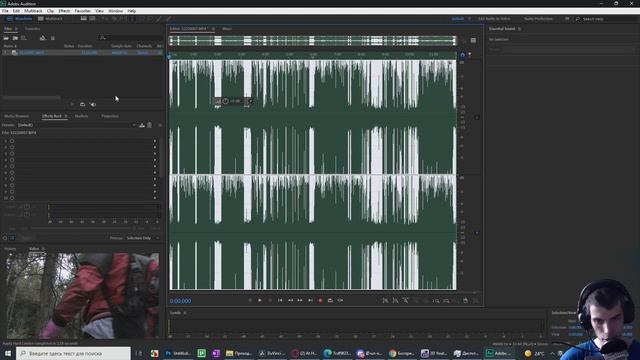The image size is (640, 360).
Task: Click Insert into Multitrack icon in Files panel
Action: point(43,38)
